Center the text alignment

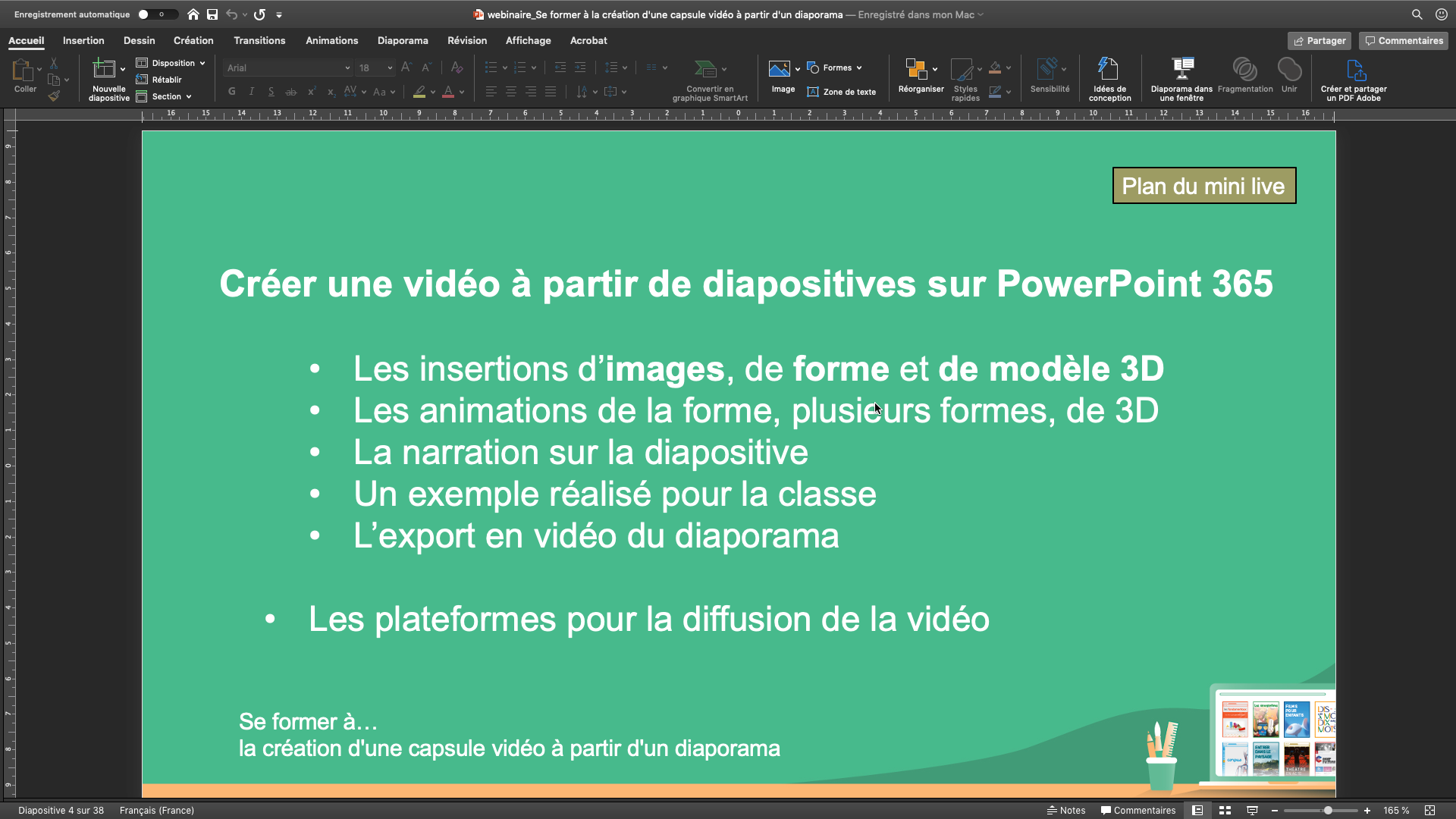511,92
